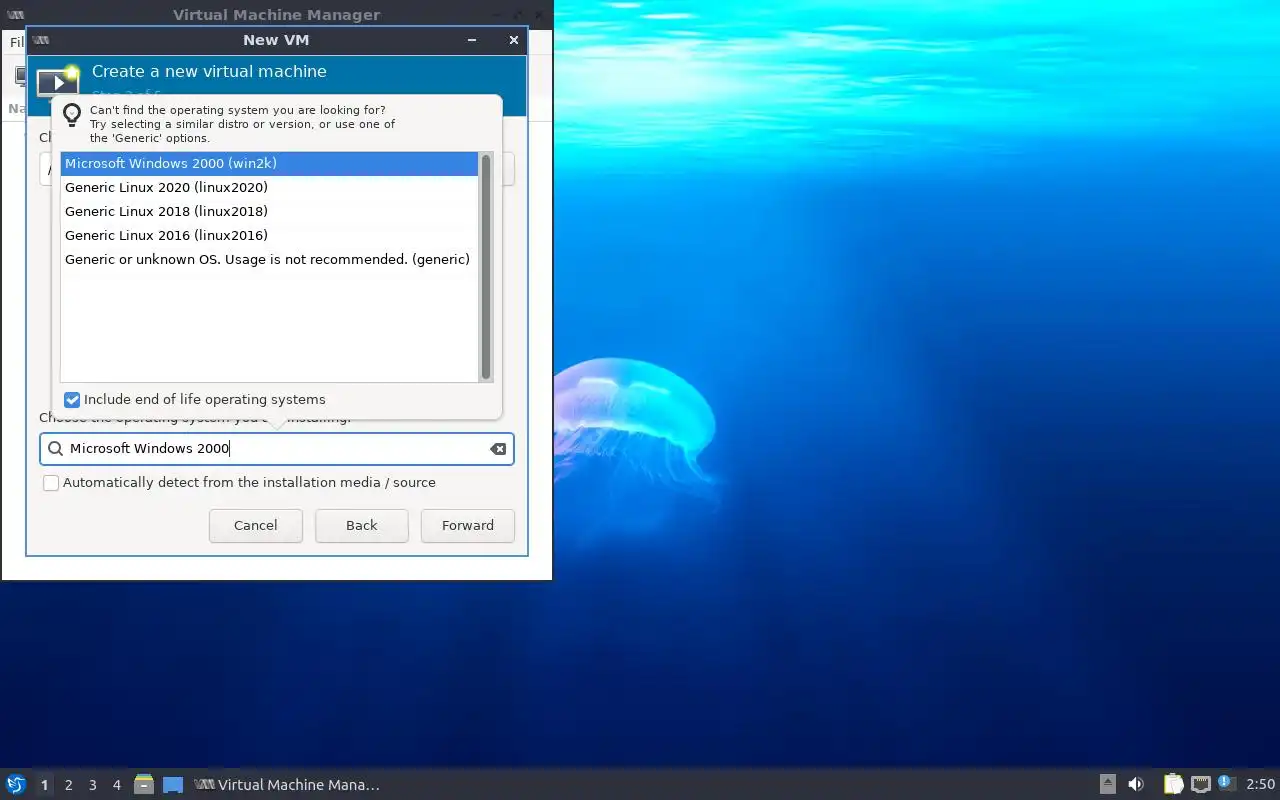Image resolution: width=1280 pixels, height=800 pixels.
Task: Switch to workspace 3
Action: point(92,785)
